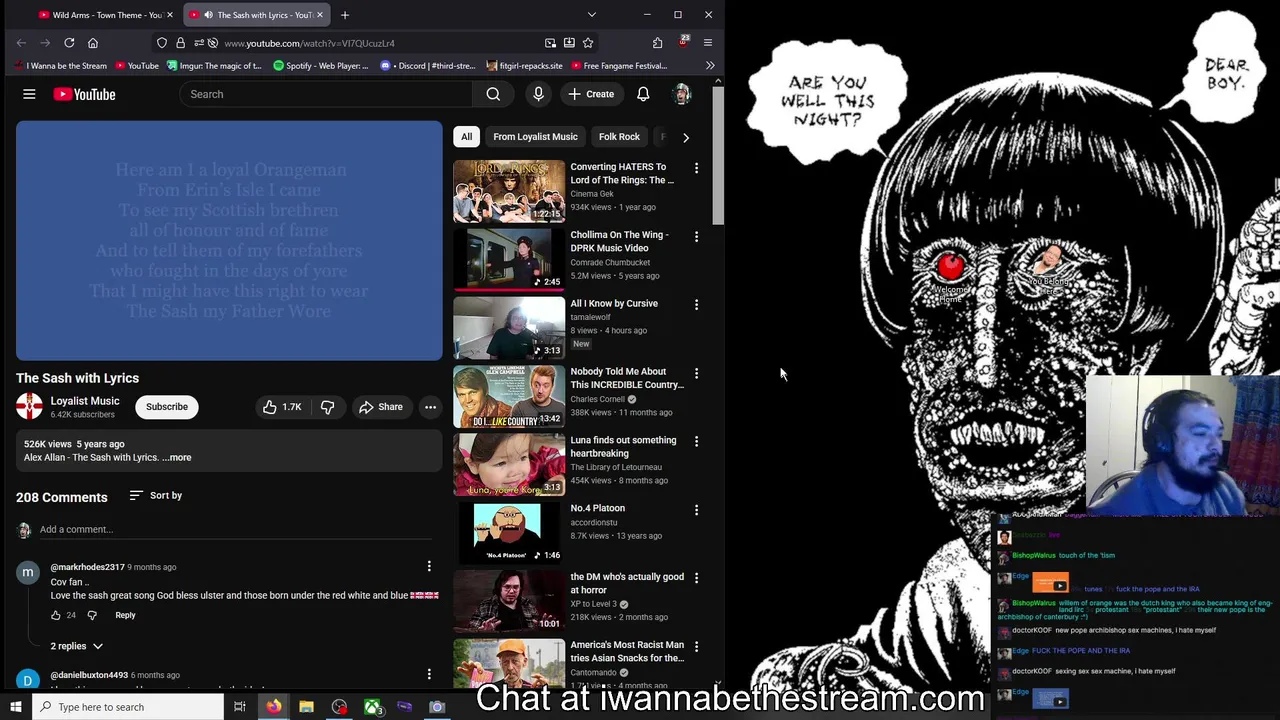Open the account avatar menu
This screenshot has height=720, width=1280.
pyautogui.click(x=681, y=94)
